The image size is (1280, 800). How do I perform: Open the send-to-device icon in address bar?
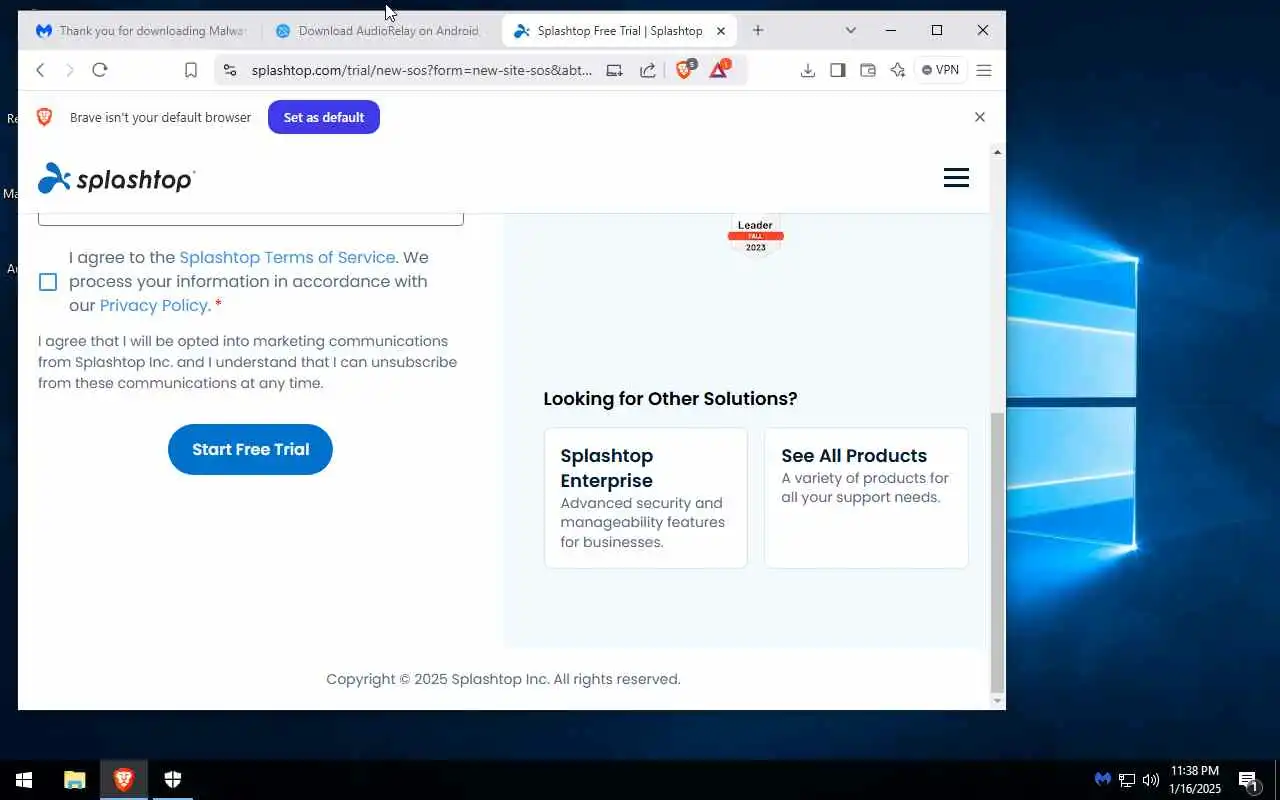614,70
